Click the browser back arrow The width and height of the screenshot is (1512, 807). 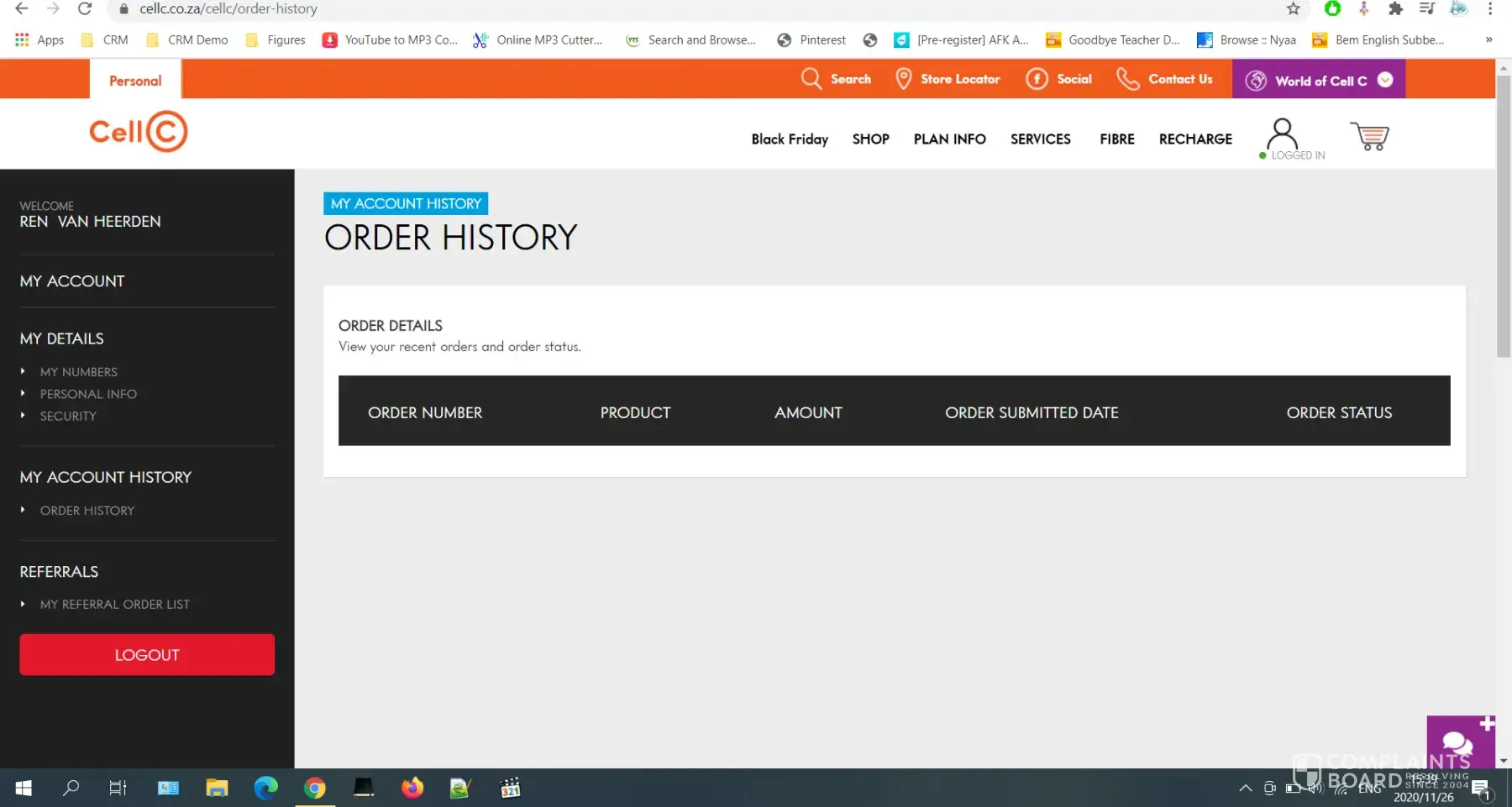(x=22, y=8)
